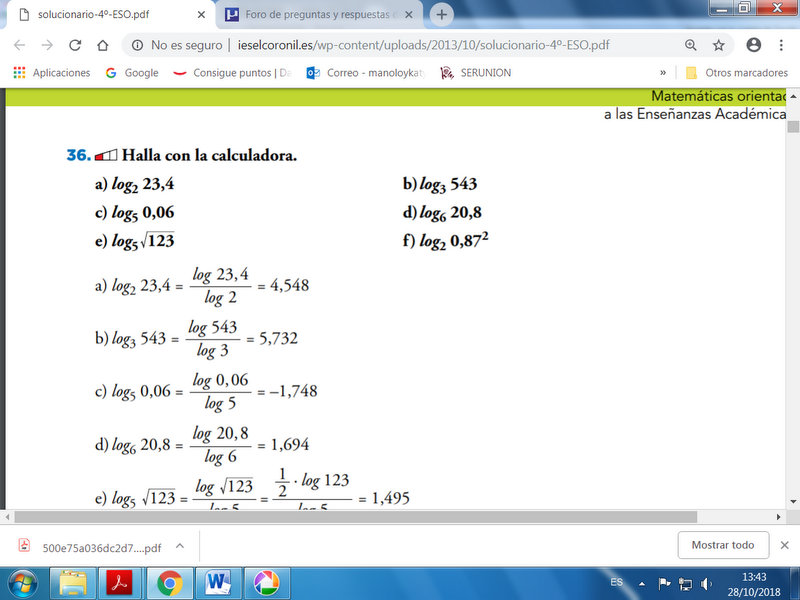Bookmark this page with the star icon
The height and width of the screenshot is (600, 800).
718,45
